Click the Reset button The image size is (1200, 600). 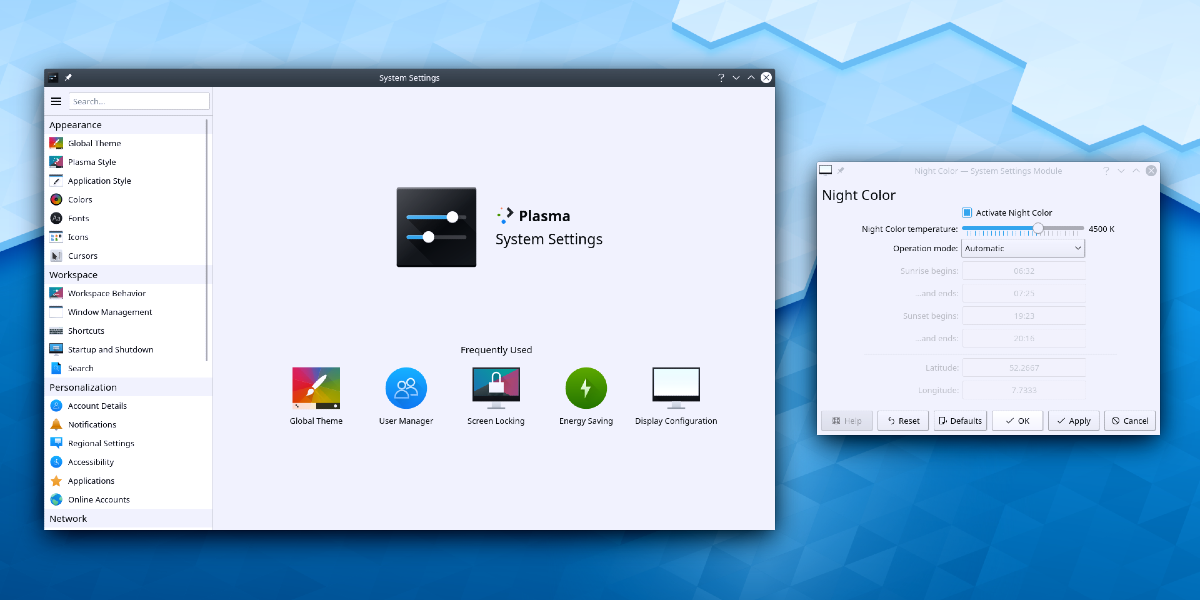point(901,421)
